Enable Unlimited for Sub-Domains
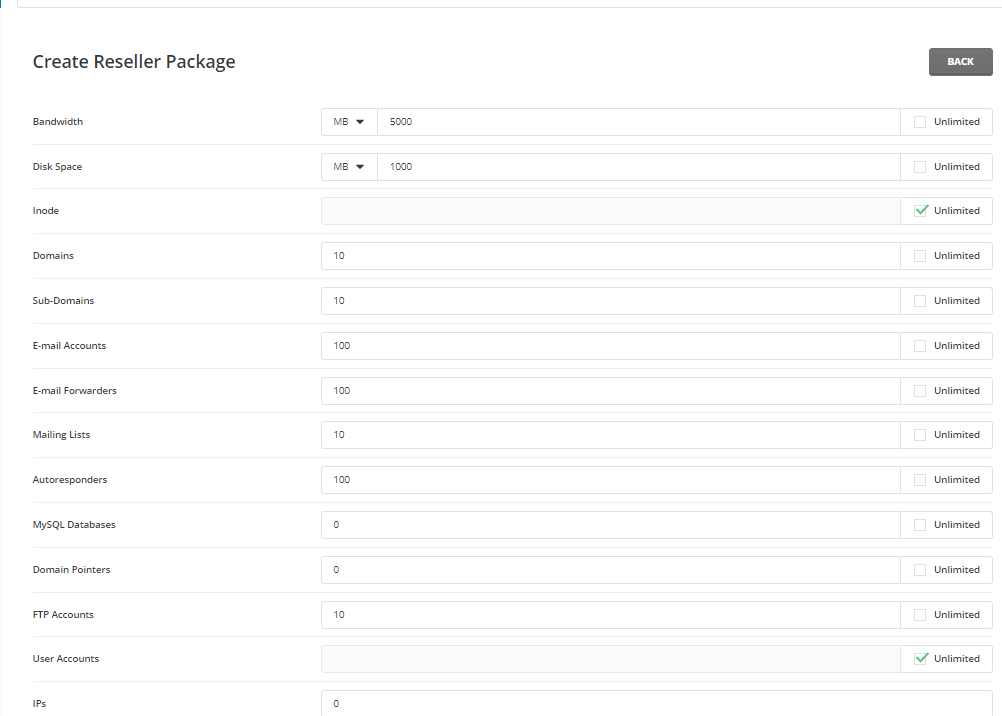This screenshot has height=716, width=1002. point(920,301)
